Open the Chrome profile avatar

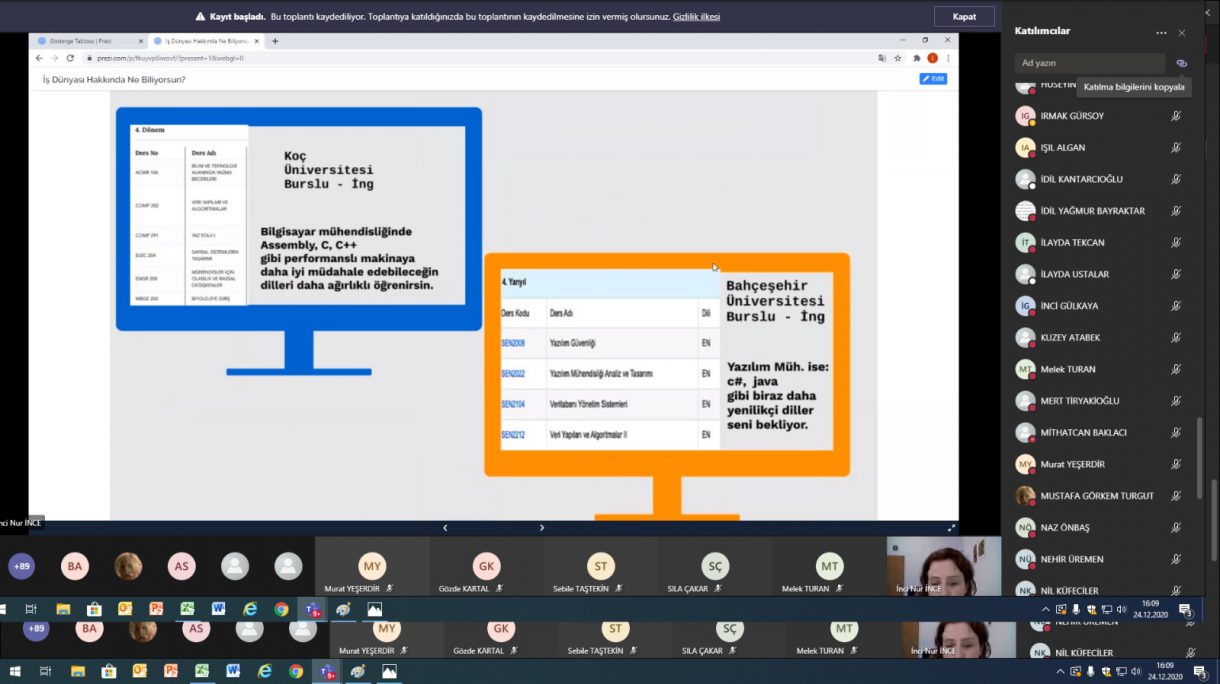(932, 58)
